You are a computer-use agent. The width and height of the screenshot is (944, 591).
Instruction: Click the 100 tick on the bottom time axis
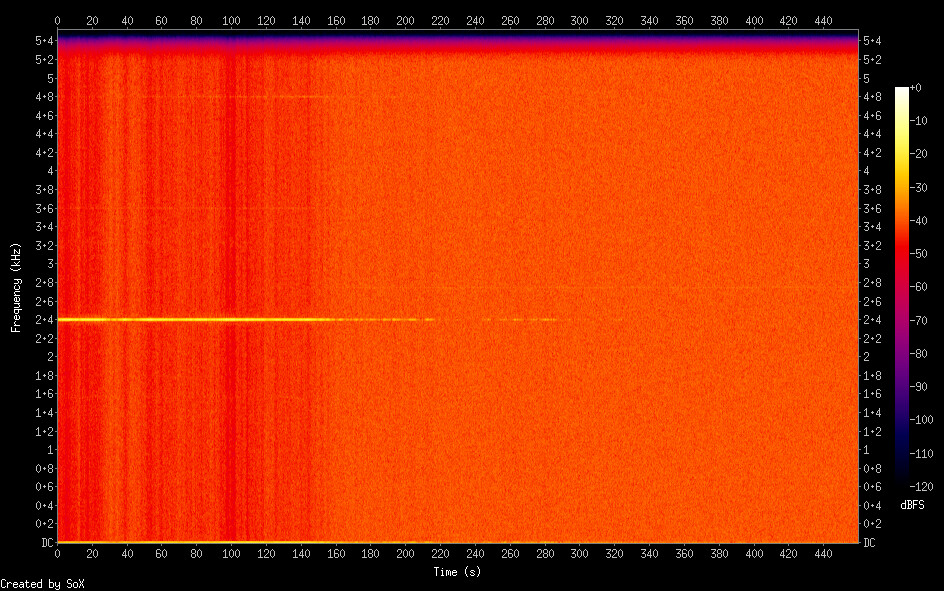tap(231, 553)
